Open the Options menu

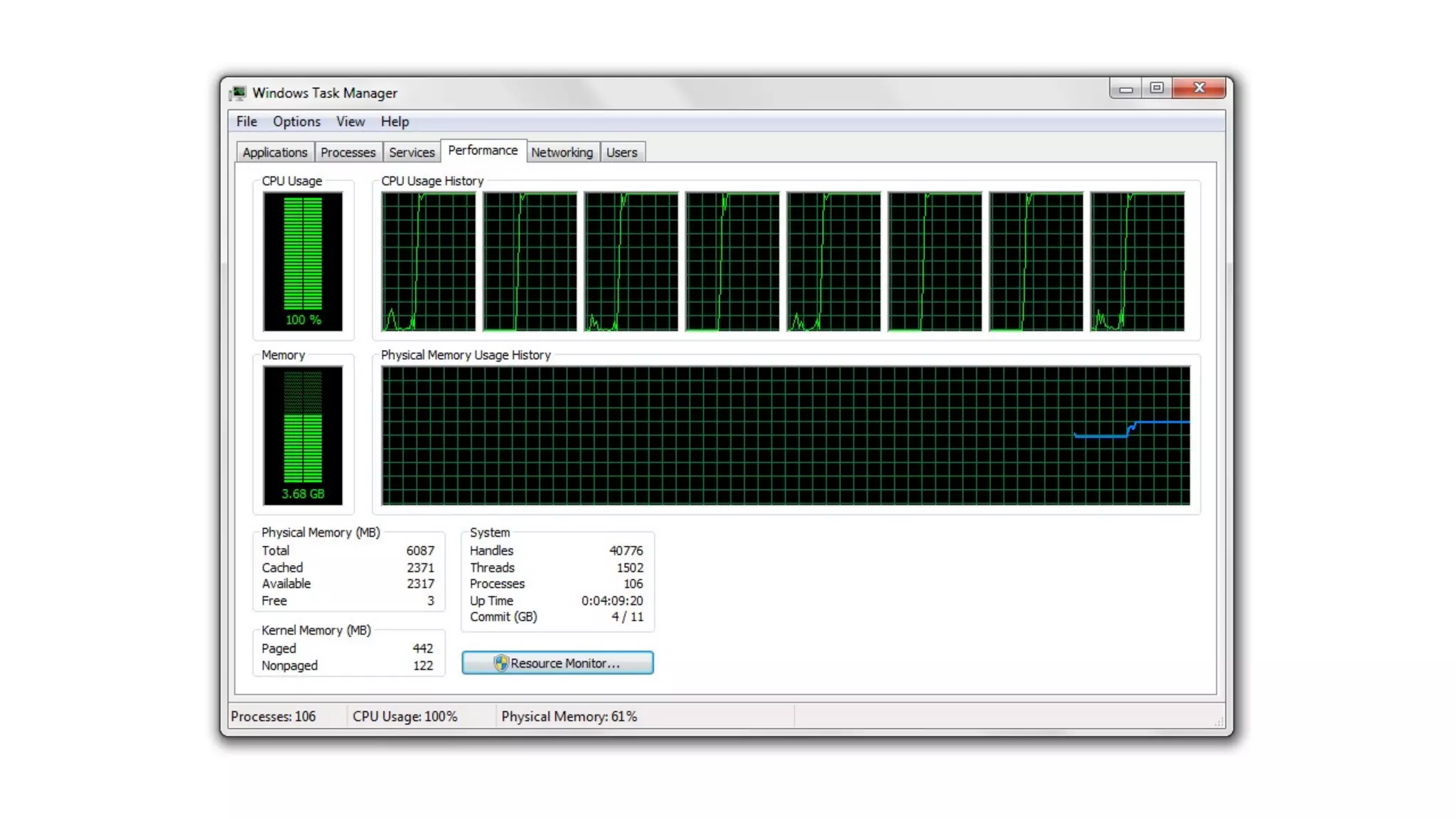tap(296, 122)
